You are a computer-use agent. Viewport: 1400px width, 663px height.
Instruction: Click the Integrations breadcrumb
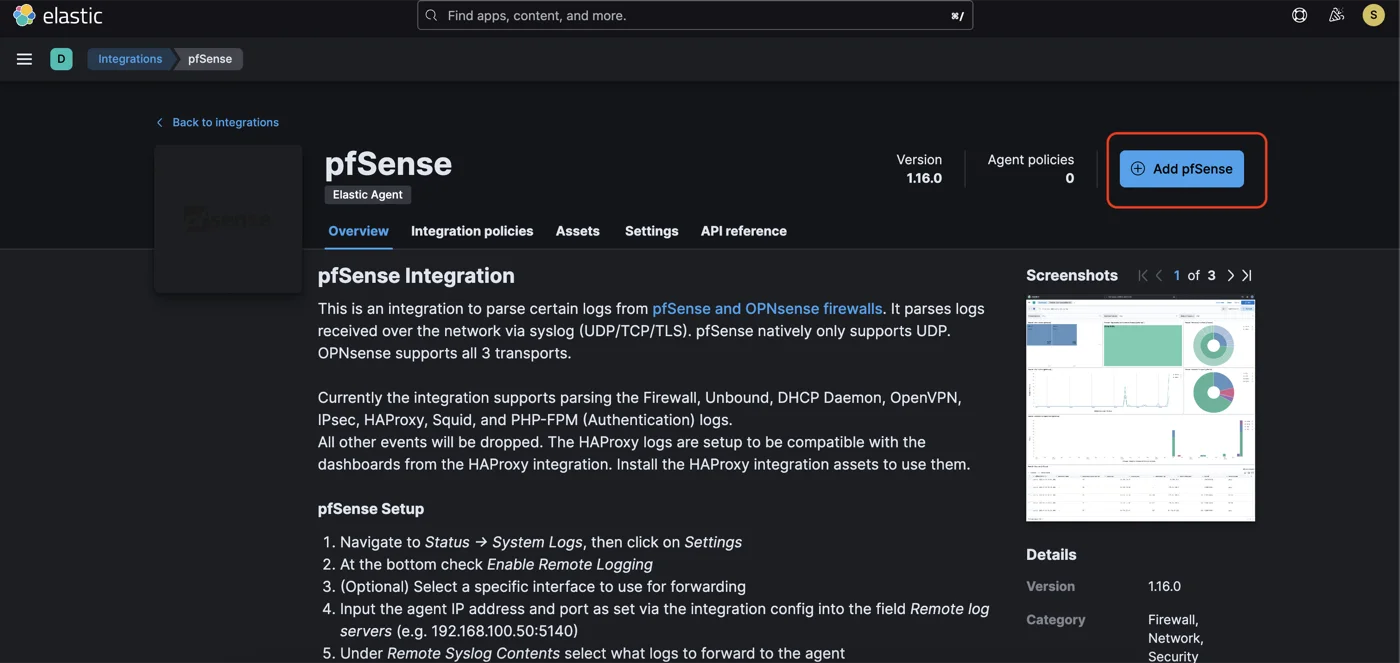130,59
